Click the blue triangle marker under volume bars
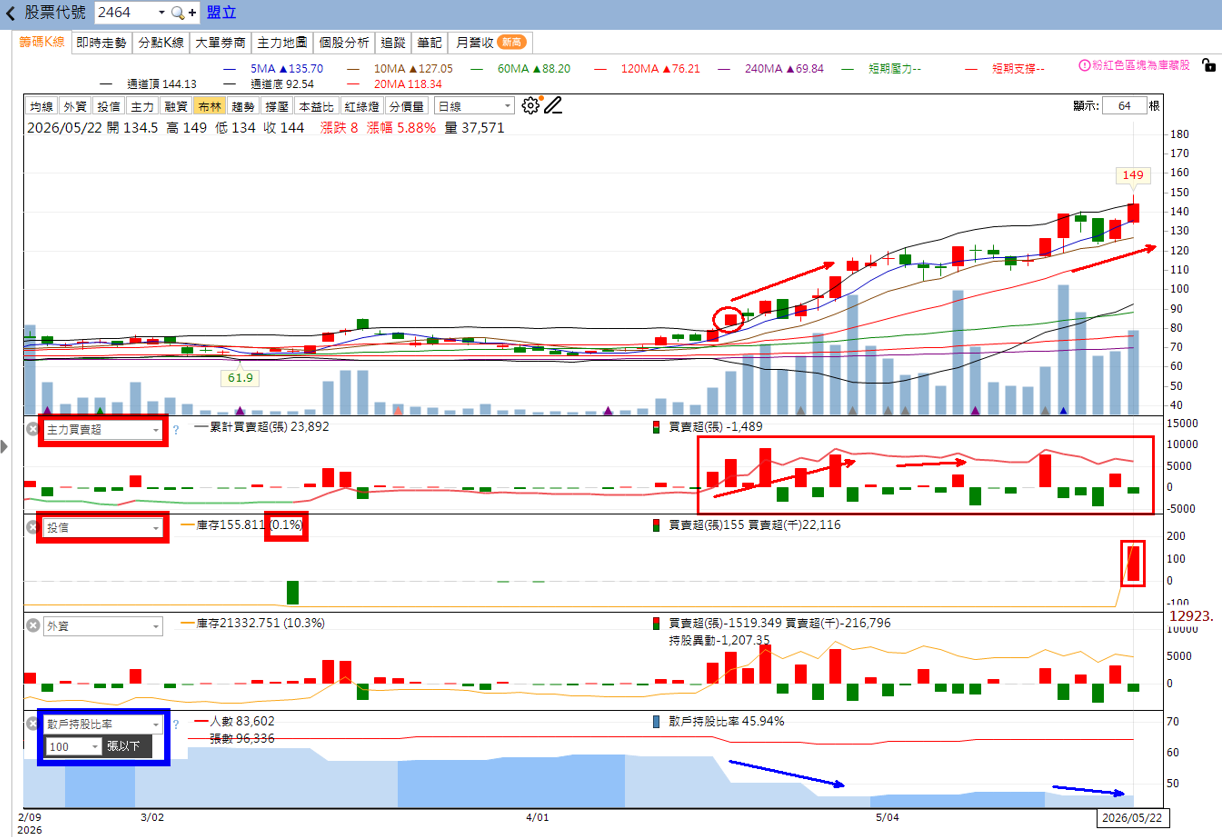Image resolution: width=1222 pixels, height=837 pixels. (x=1063, y=410)
